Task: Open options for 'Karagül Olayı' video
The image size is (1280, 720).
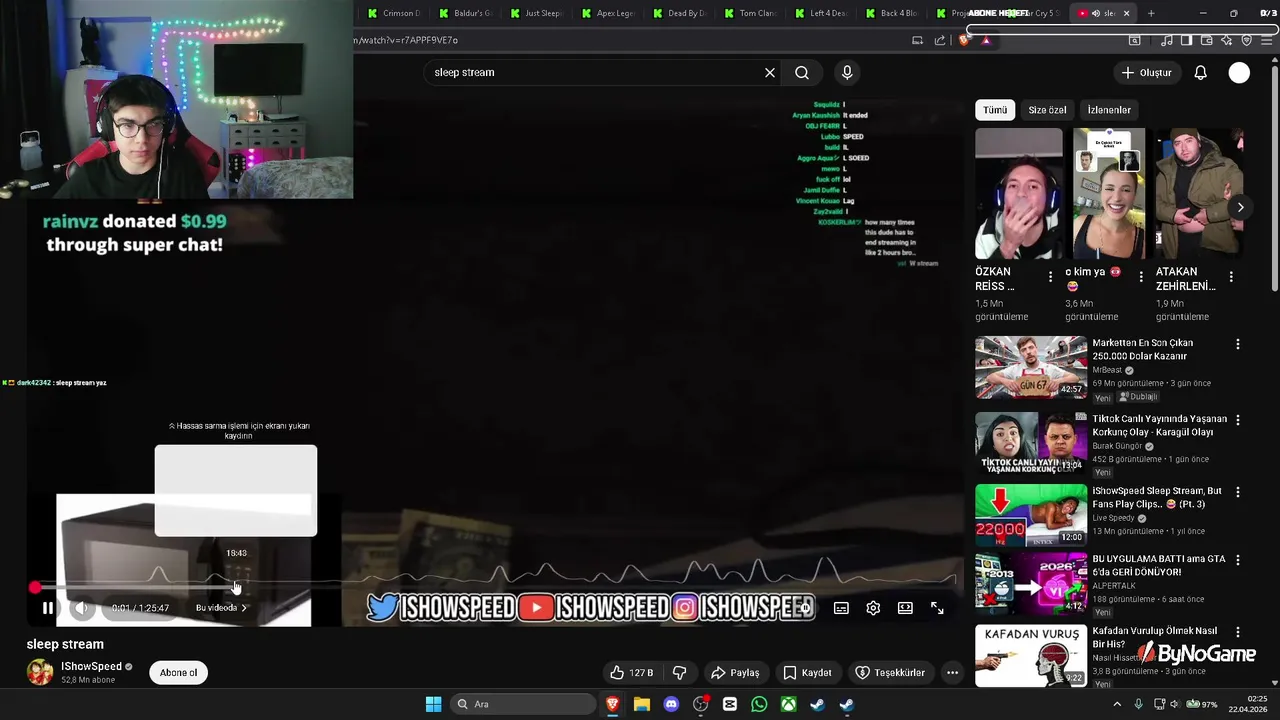Action: click(x=1237, y=420)
